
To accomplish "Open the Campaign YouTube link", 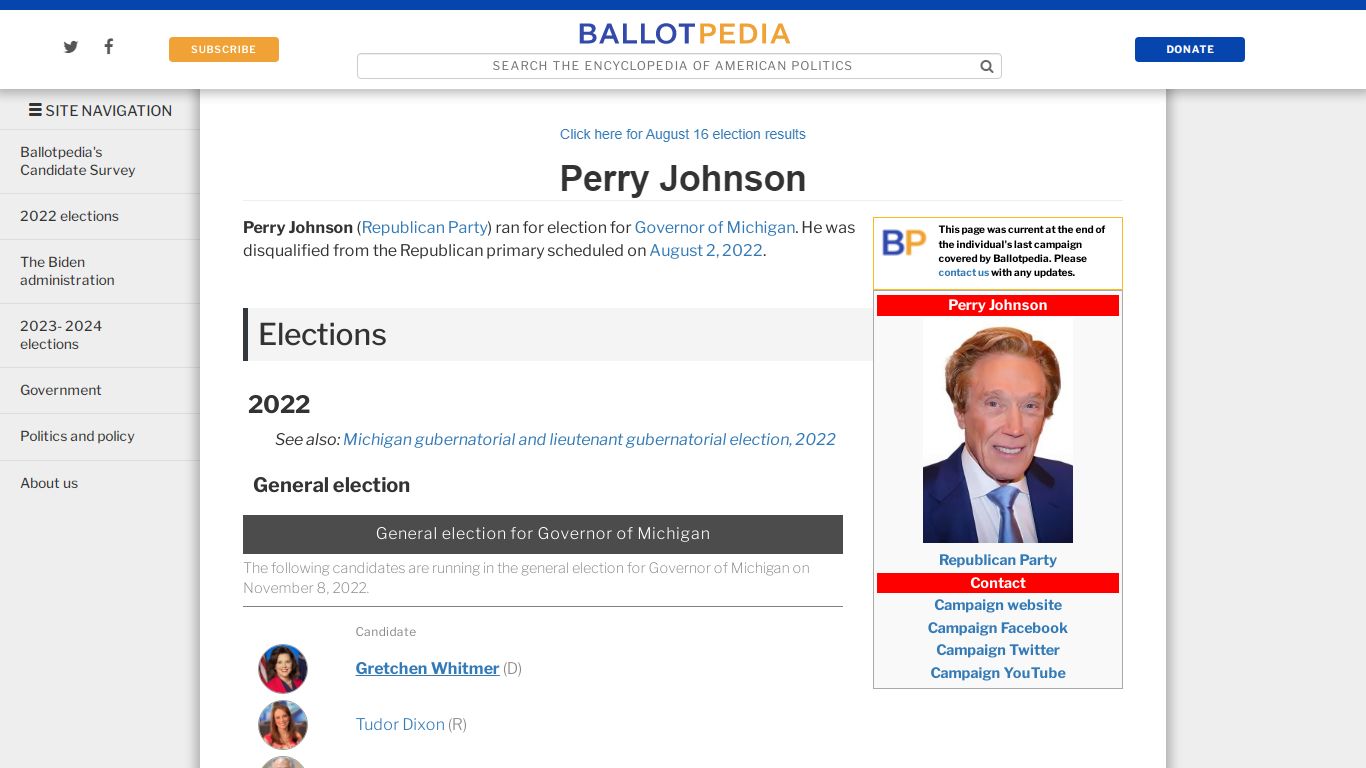I will [x=998, y=673].
